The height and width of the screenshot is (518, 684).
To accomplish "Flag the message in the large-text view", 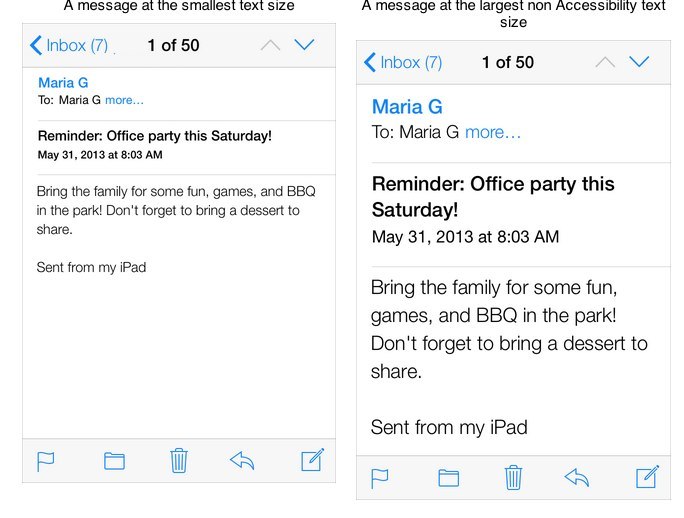I will (380, 478).
